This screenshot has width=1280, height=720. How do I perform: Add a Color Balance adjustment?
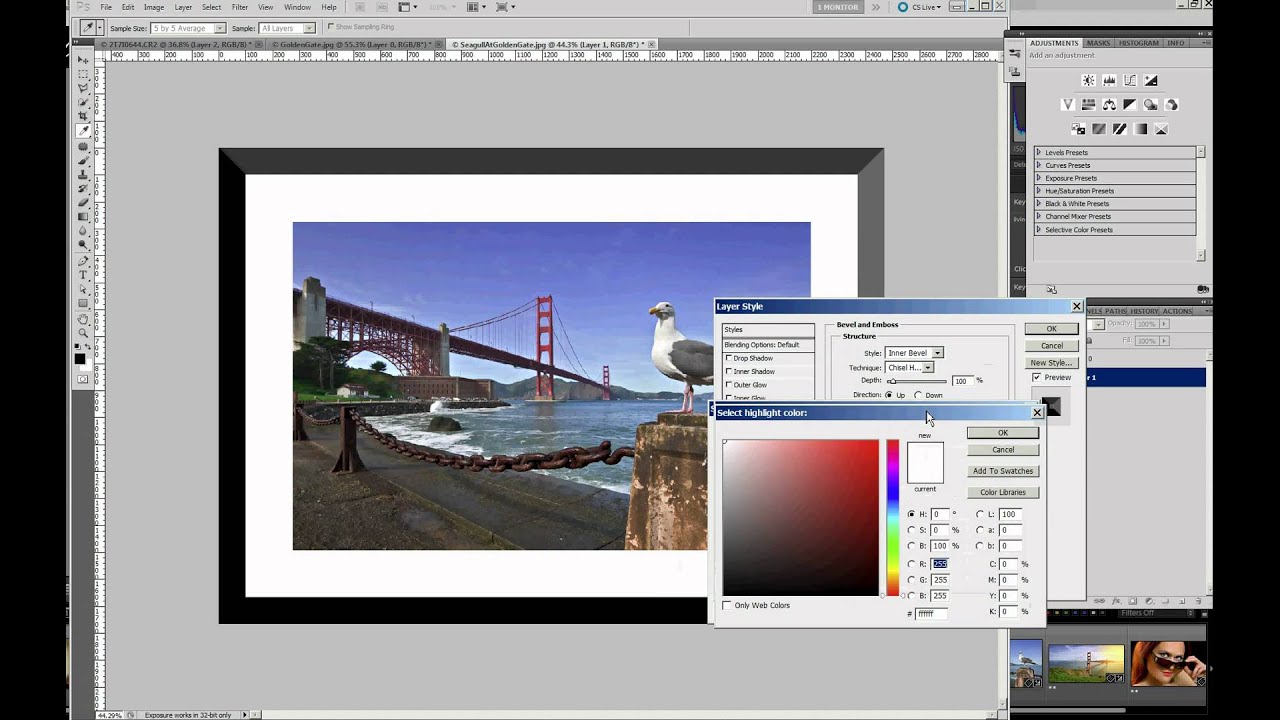click(x=1109, y=105)
